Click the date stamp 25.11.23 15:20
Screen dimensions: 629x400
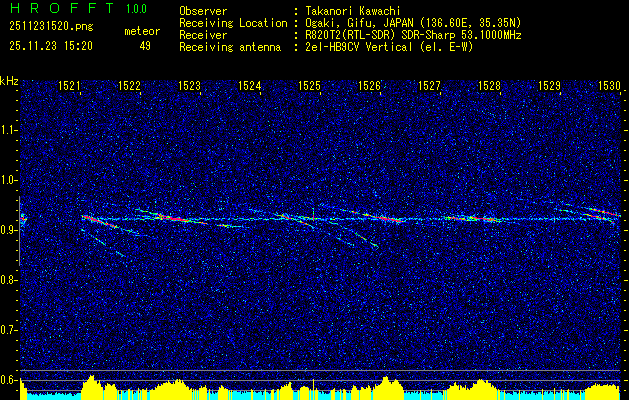[x=51, y=46]
